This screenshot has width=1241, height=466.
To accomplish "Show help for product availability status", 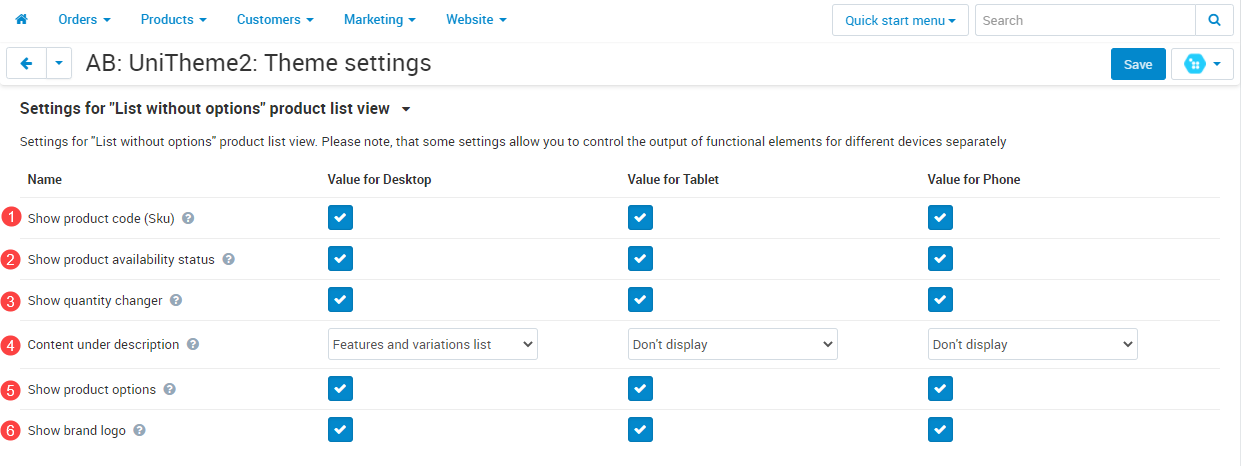I will [x=228, y=259].
